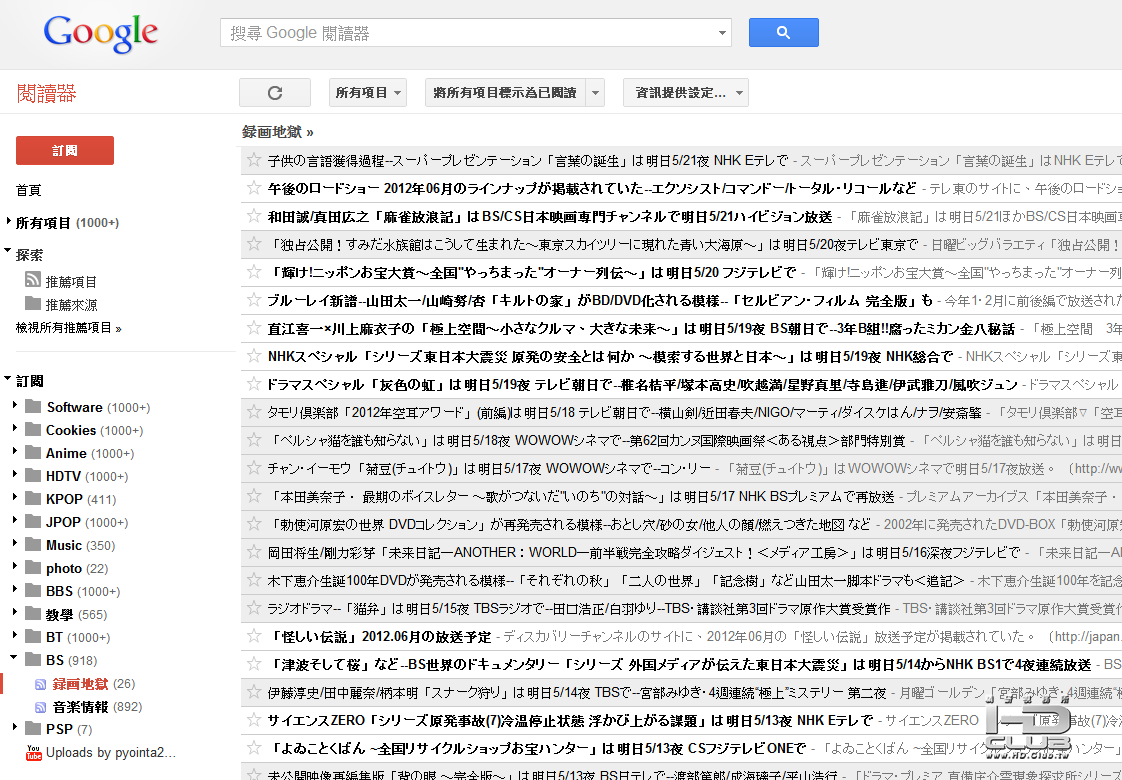Open the search box dropdown arrow
1122x780 pixels.
(x=722, y=33)
